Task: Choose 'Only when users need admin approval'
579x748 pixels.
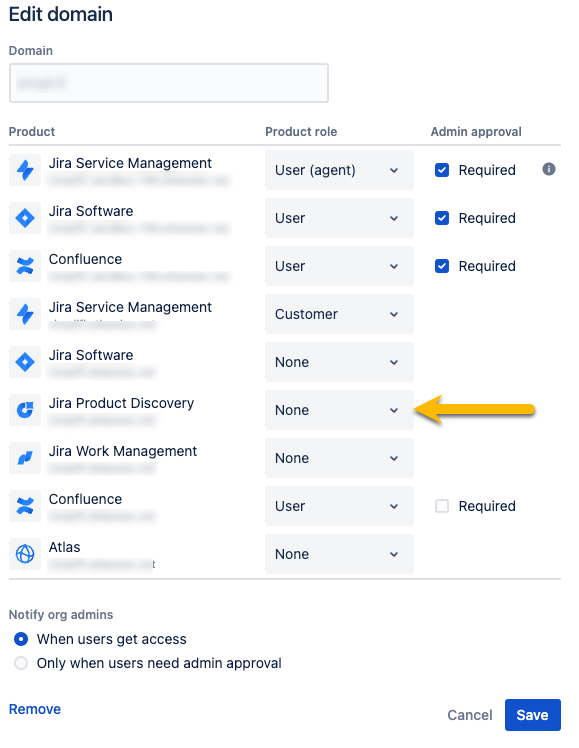Action: pos(21,663)
